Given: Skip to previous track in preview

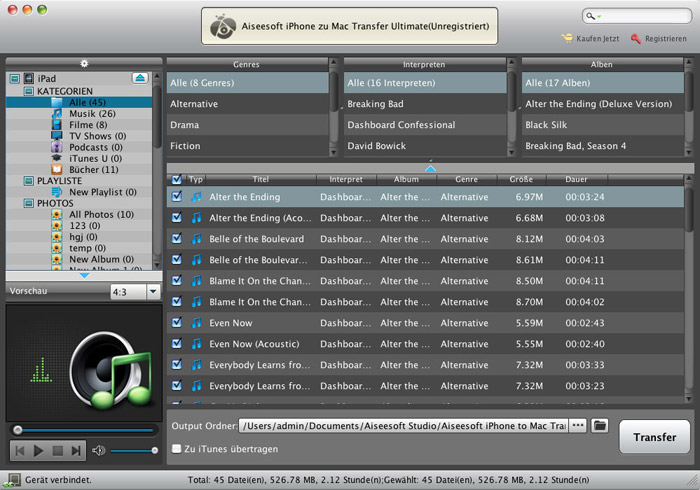Looking at the screenshot, I should (x=20, y=451).
